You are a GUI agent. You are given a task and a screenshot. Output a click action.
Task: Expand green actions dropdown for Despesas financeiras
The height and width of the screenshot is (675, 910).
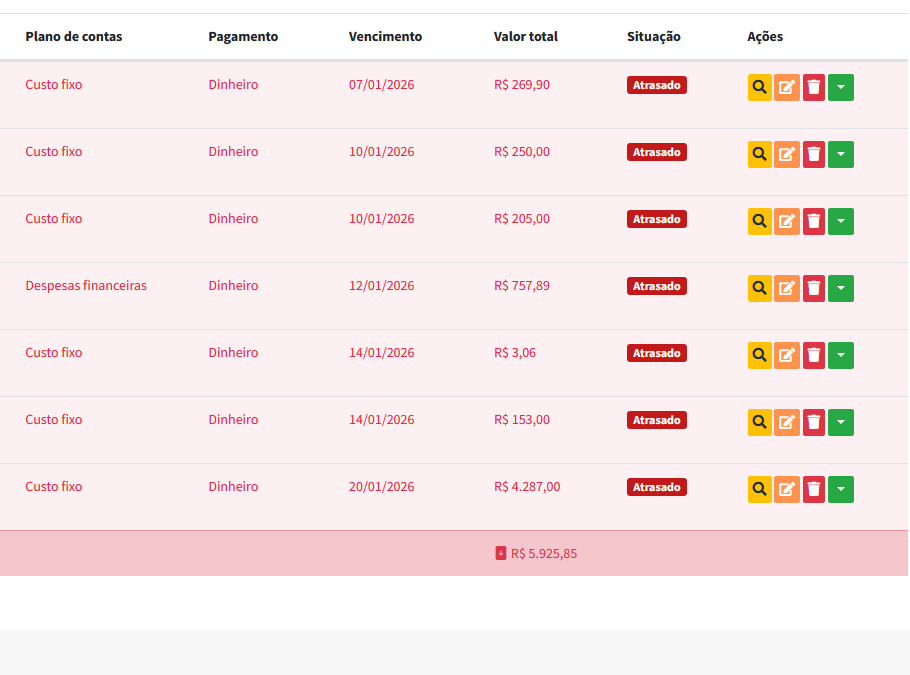point(841,289)
